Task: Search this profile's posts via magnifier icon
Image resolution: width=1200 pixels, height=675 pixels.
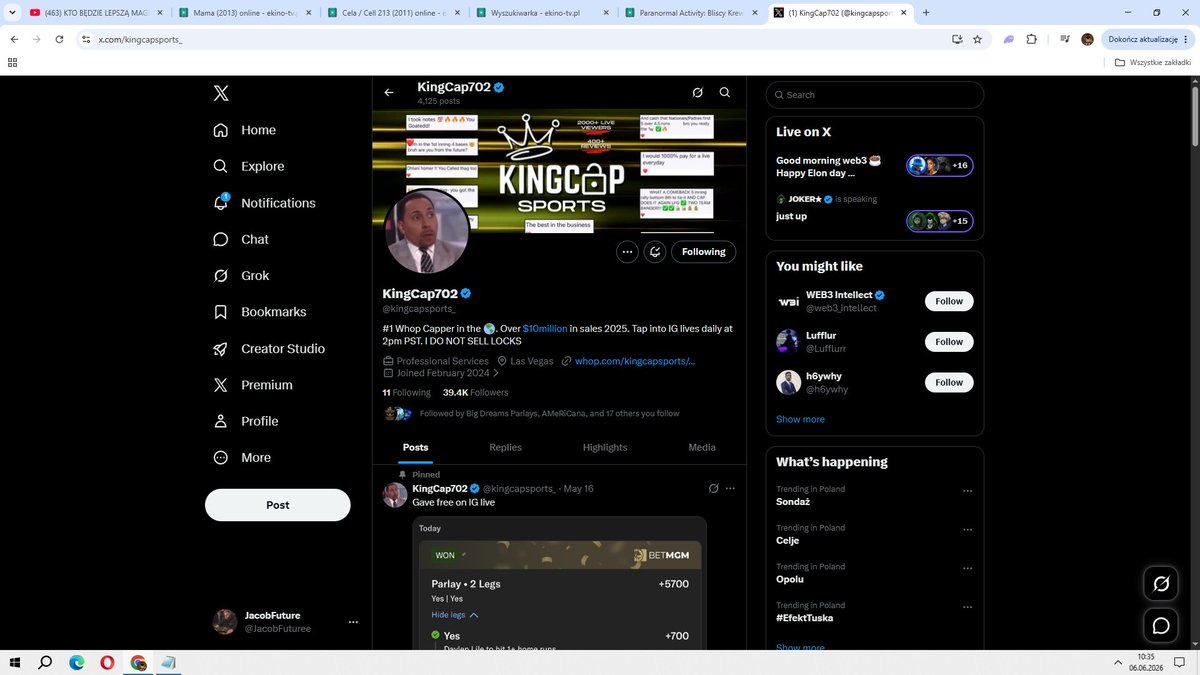Action: pyautogui.click(x=725, y=92)
